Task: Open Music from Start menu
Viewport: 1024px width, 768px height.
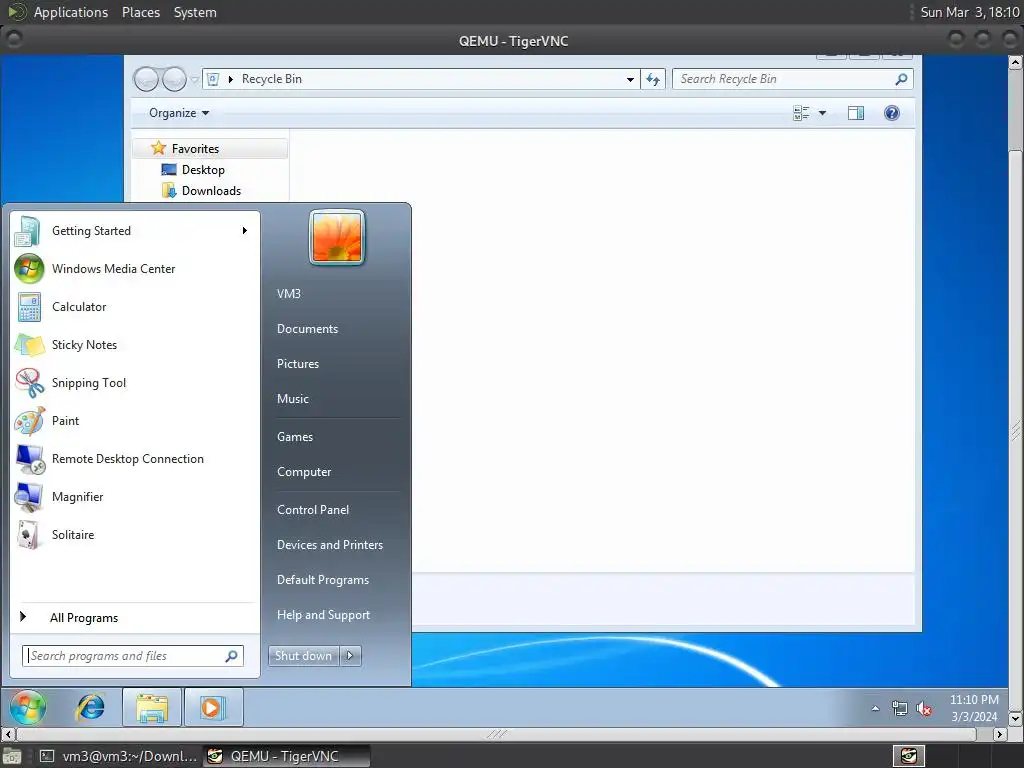Action: click(x=293, y=398)
